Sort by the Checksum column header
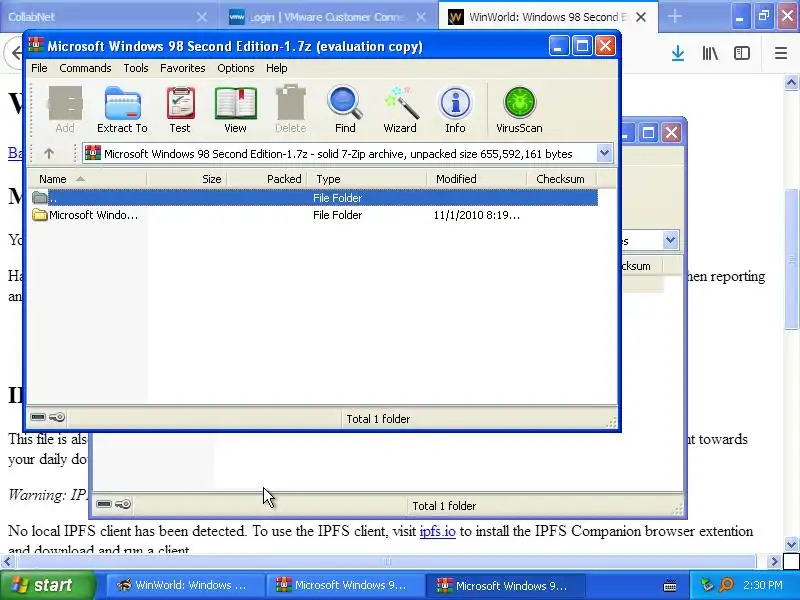 [x=562, y=179]
